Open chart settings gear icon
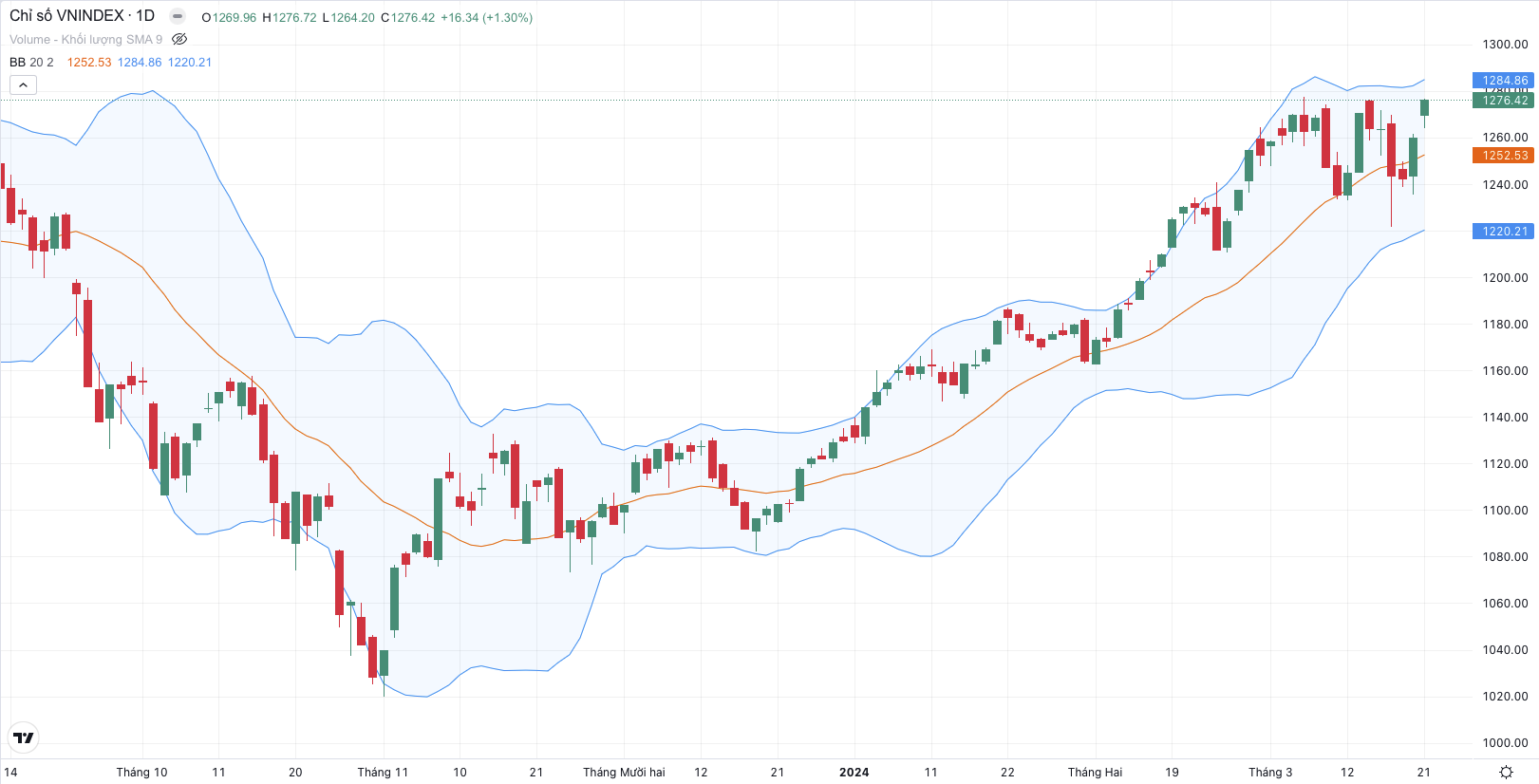 coord(1506,772)
